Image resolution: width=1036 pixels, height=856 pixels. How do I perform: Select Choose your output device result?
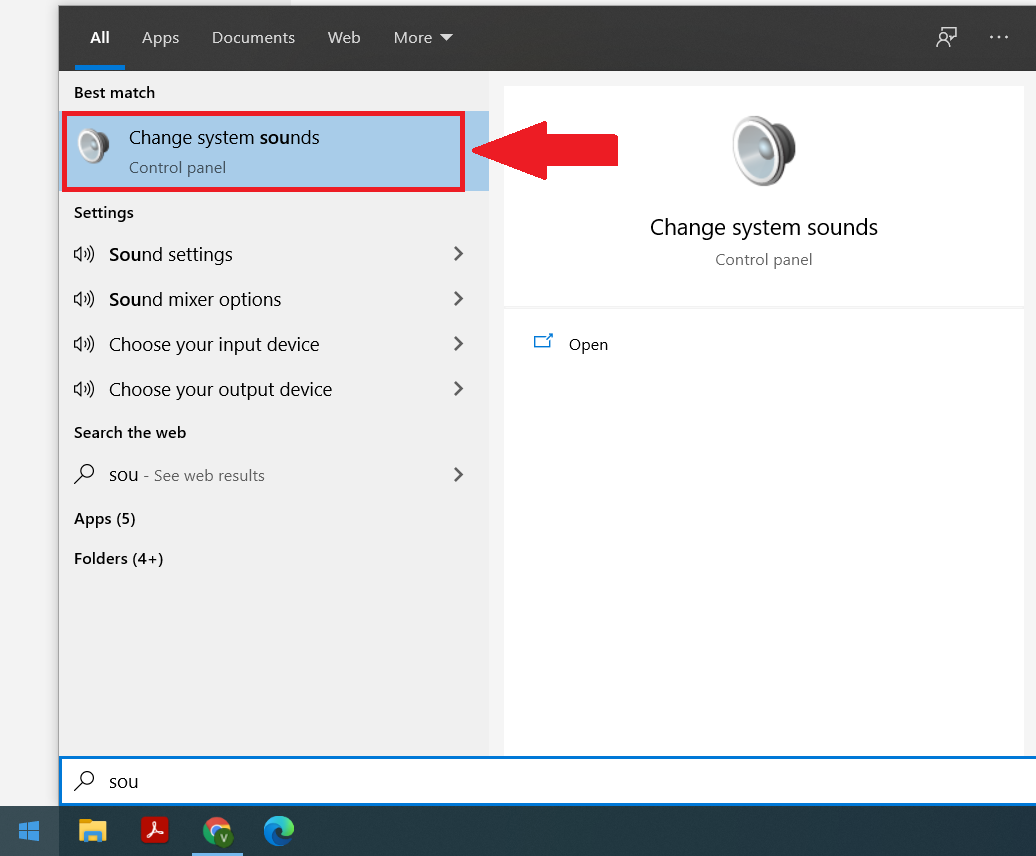[274, 388]
